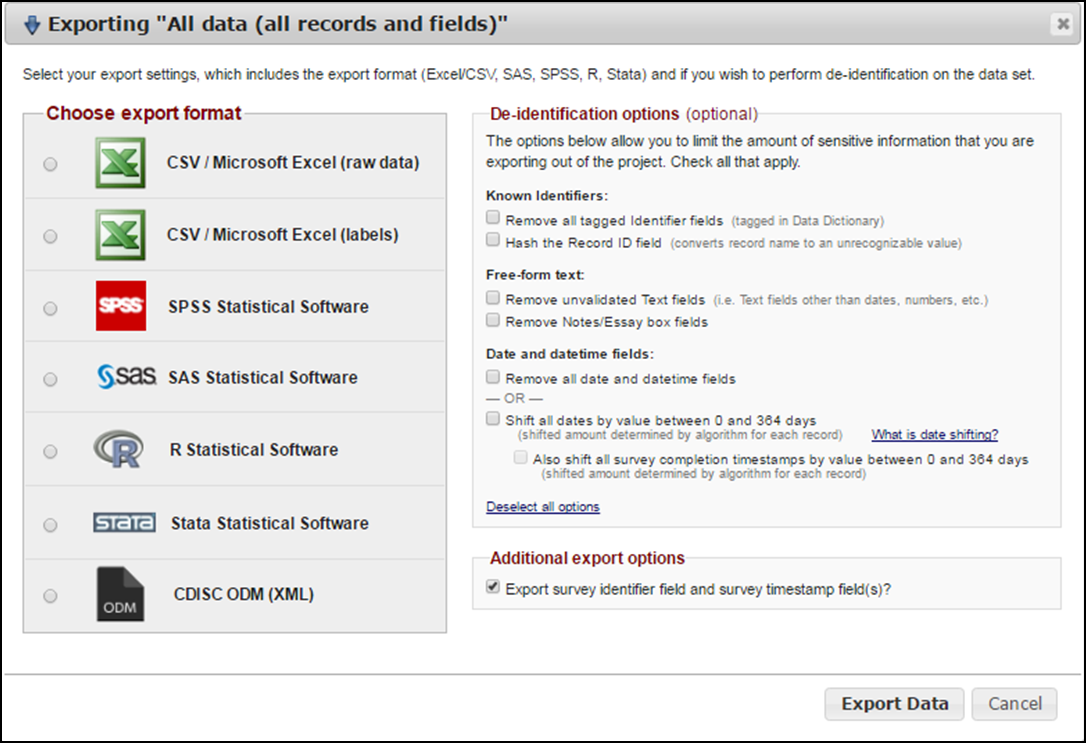Open the "What is date shifting?" link
The height and width of the screenshot is (743, 1086).
(934, 435)
